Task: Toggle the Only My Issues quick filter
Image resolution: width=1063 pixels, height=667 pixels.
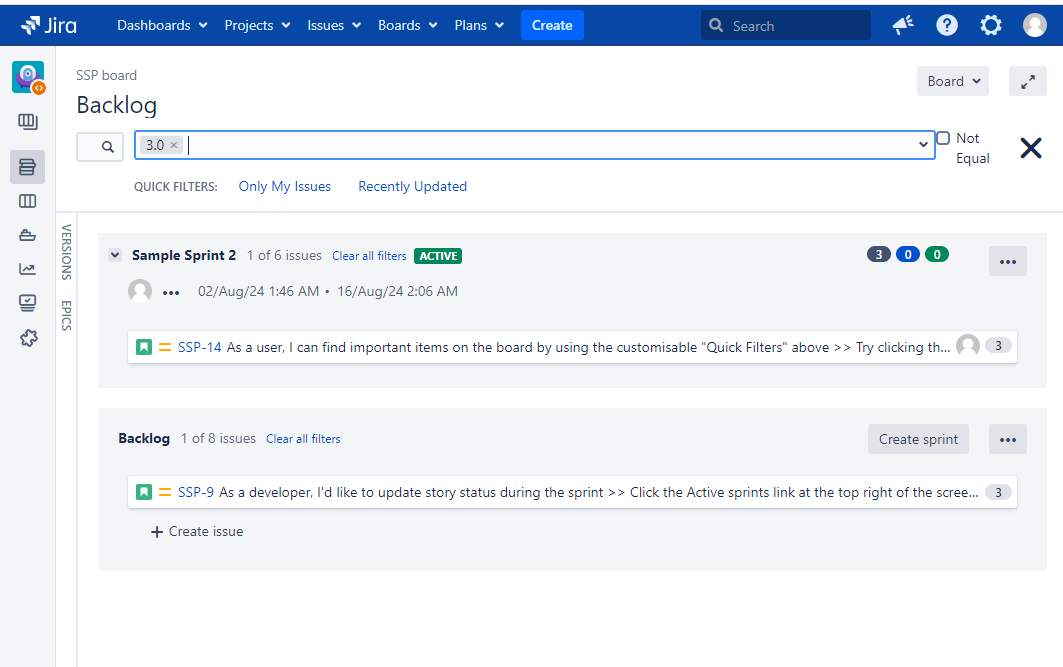Action: click(x=284, y=186)
